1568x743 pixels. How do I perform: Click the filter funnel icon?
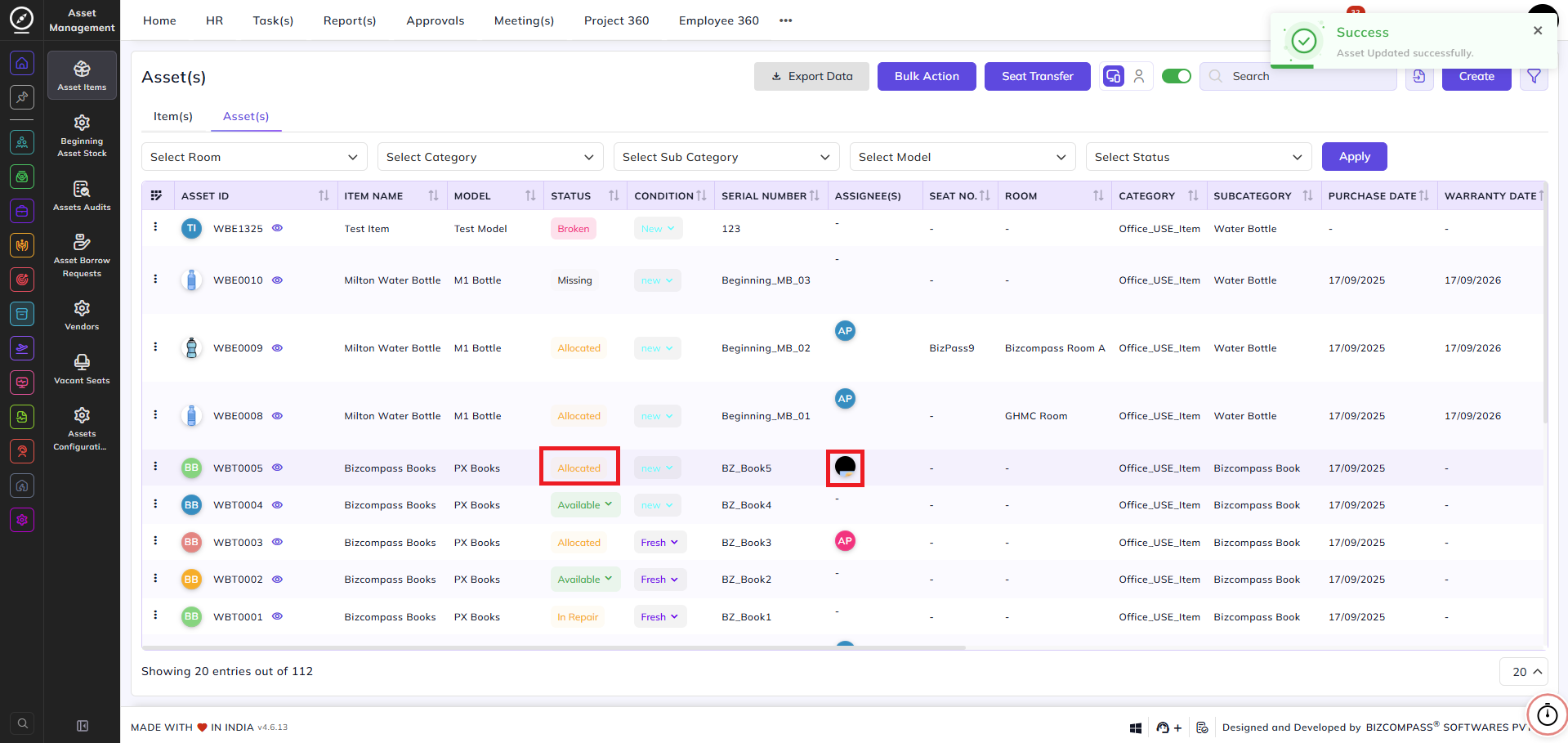tap(1534, 76)
